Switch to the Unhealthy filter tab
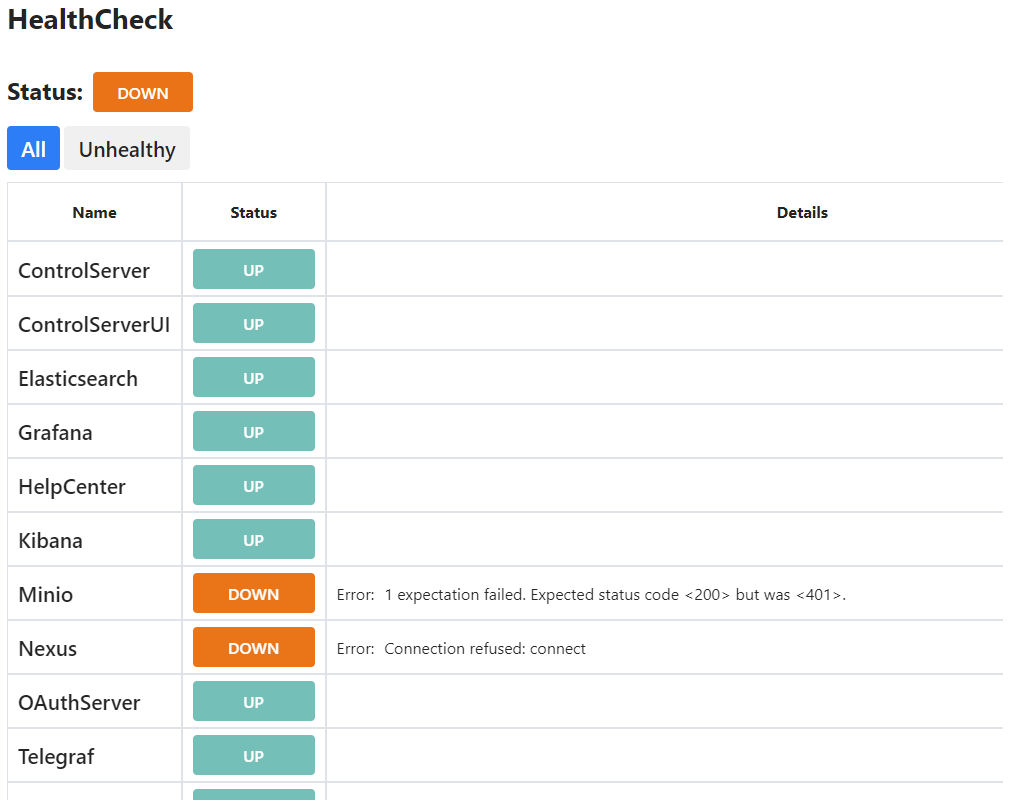 click(x=127, y=148)
